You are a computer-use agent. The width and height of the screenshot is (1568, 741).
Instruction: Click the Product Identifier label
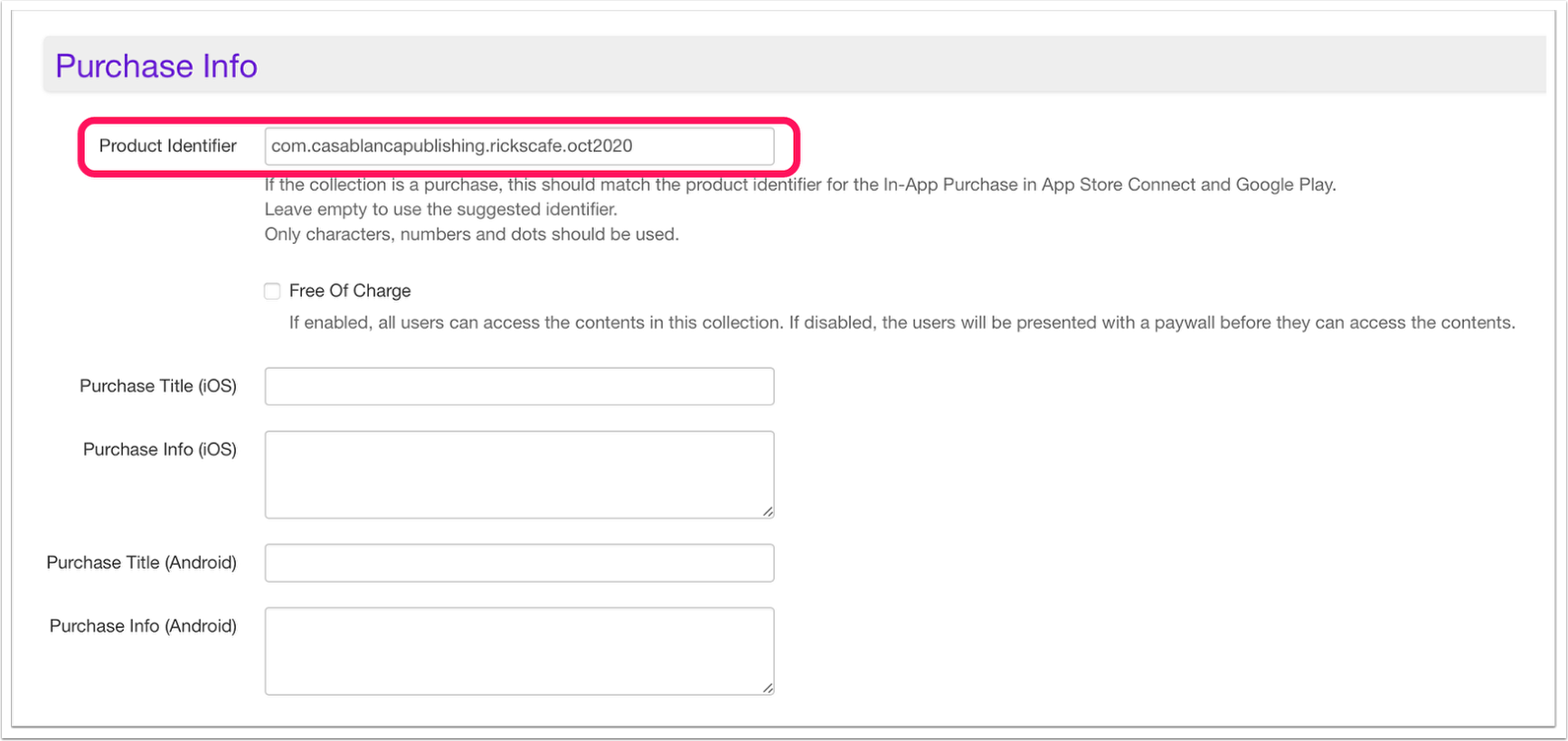(x=167, y=146)
